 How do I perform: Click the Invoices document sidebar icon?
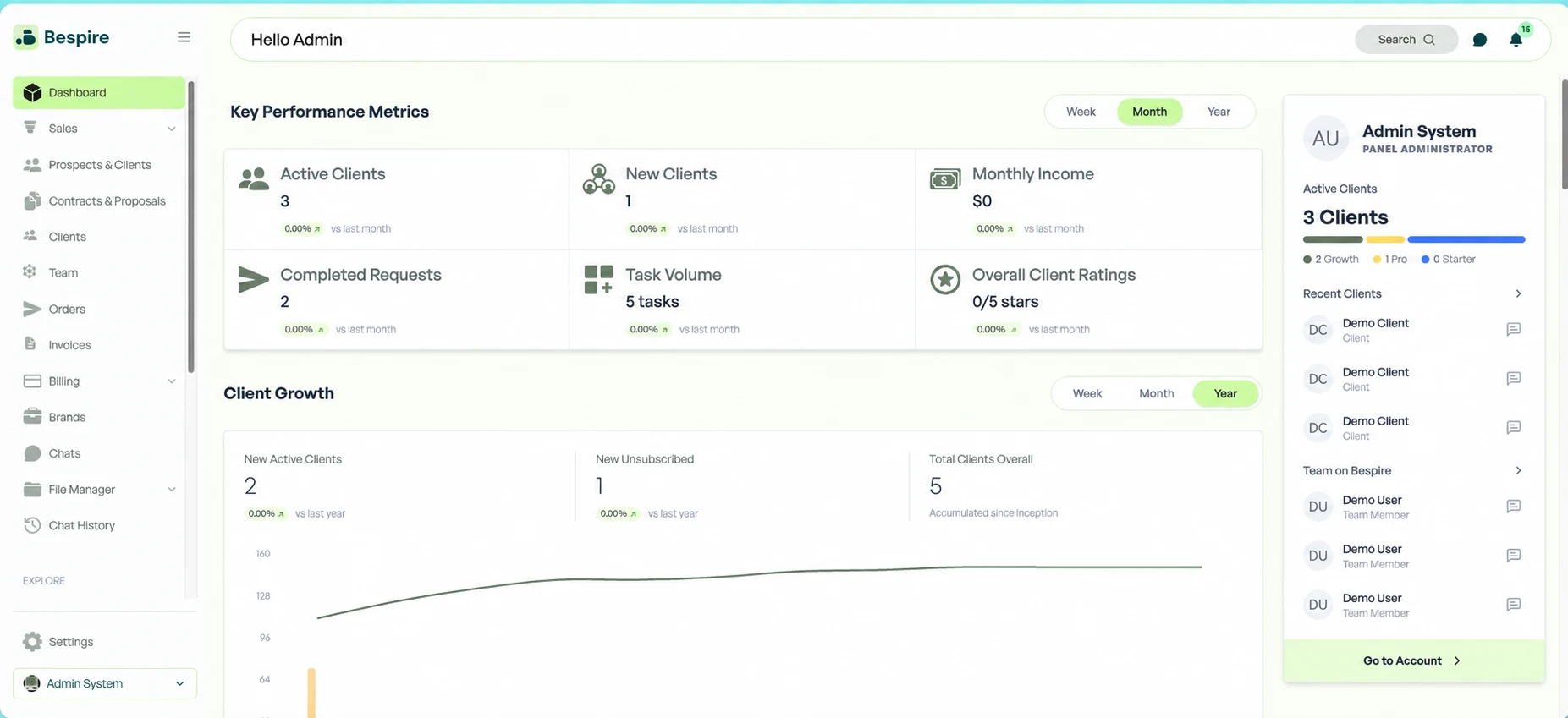coord(30,344)
